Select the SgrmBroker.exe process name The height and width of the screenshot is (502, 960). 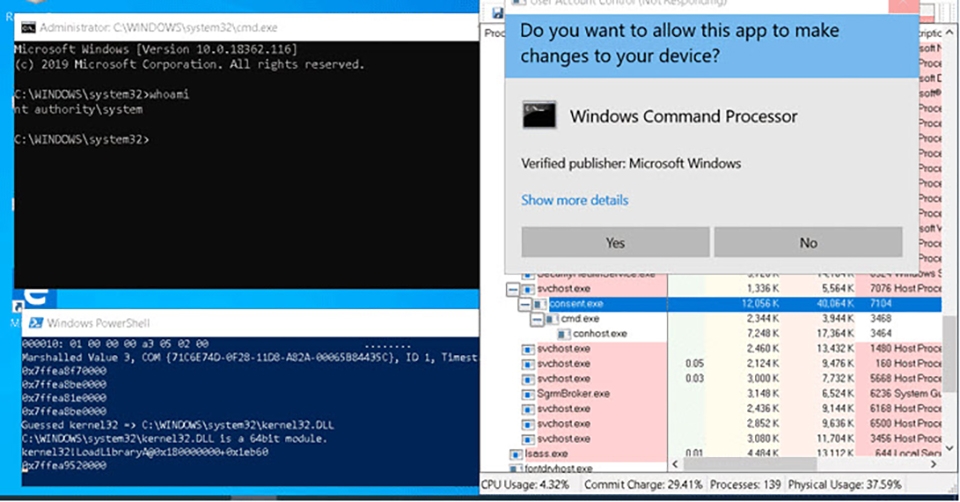573,394
